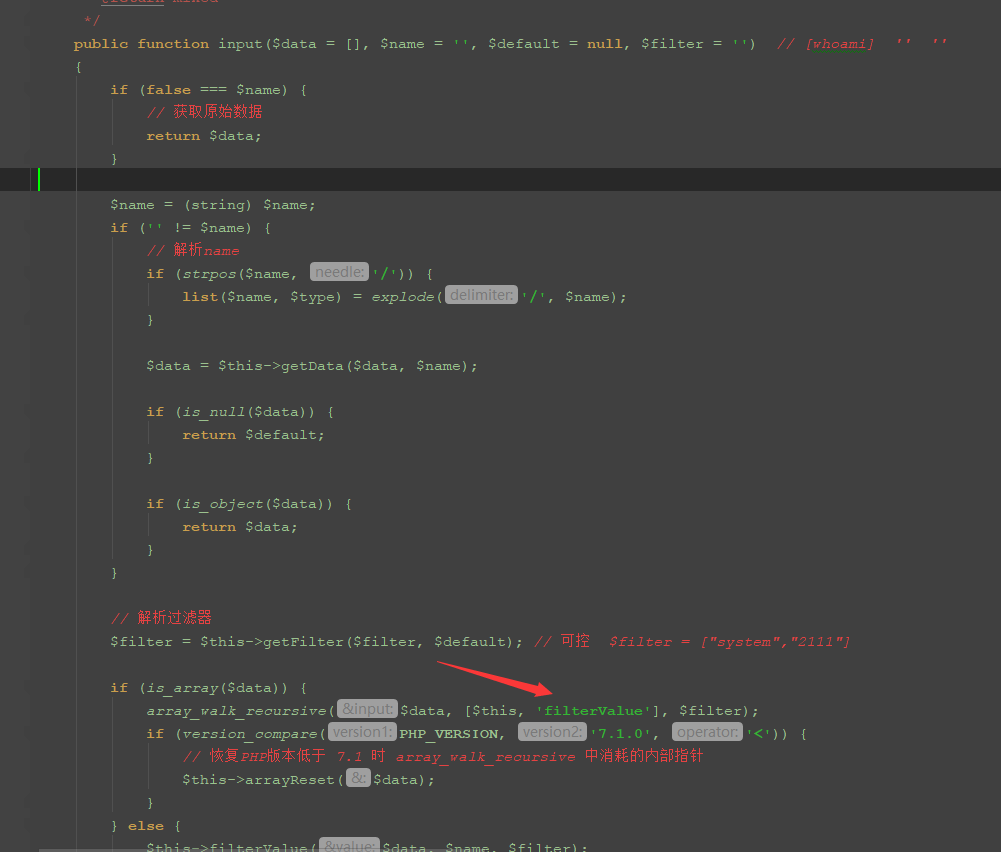Click the input function name in declaration
The image size is (1001, 852).
[240, 44]
